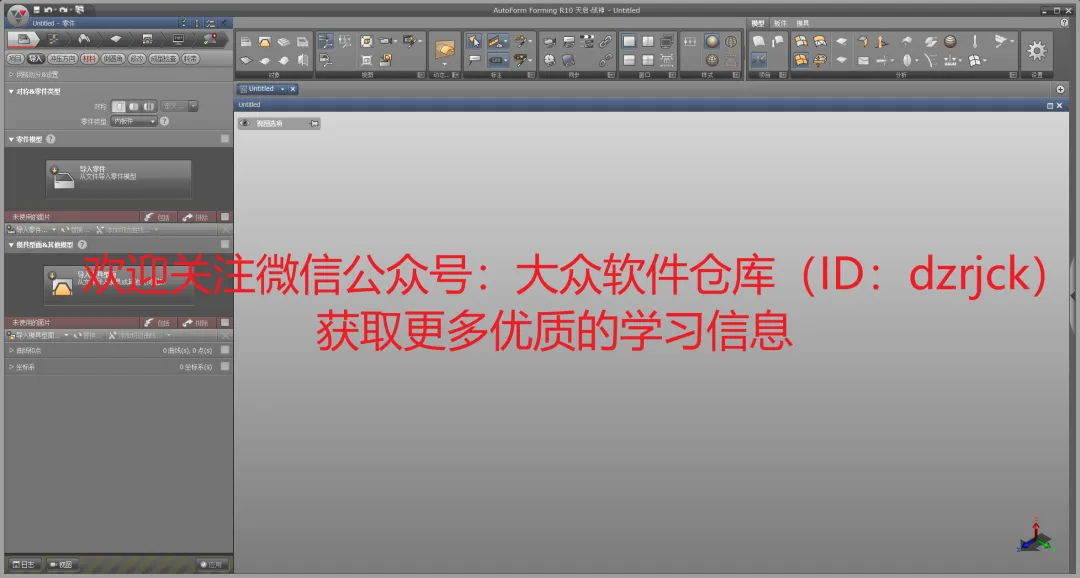Click the import tool surface button

click(118, 285)
